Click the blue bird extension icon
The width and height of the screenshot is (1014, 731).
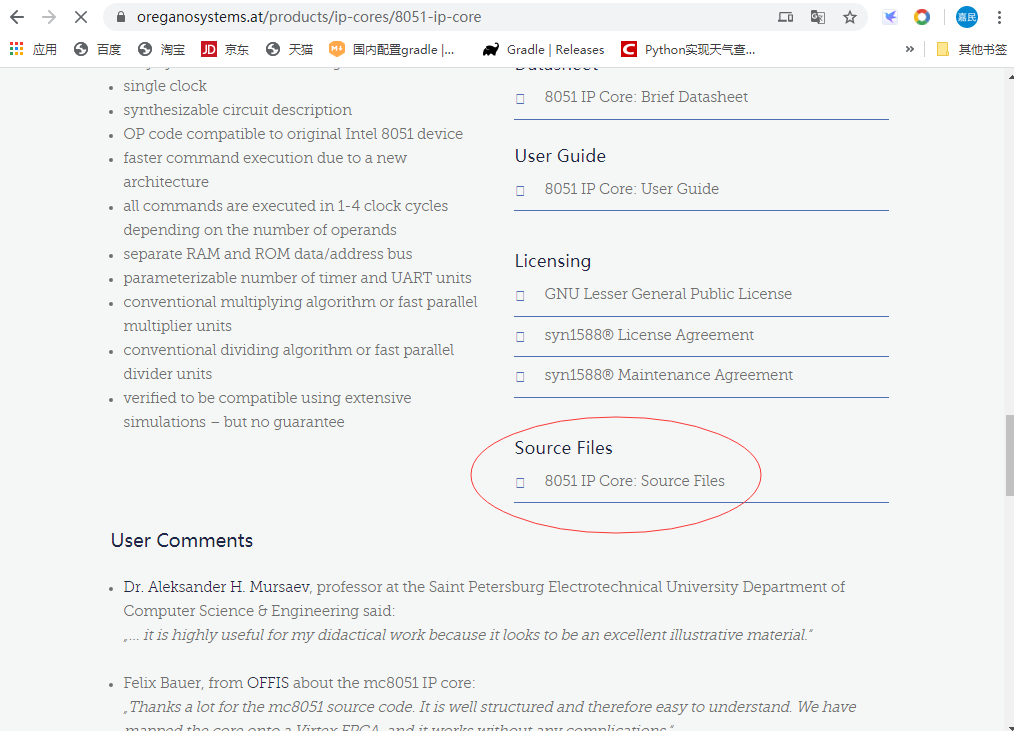coord(890,17)
